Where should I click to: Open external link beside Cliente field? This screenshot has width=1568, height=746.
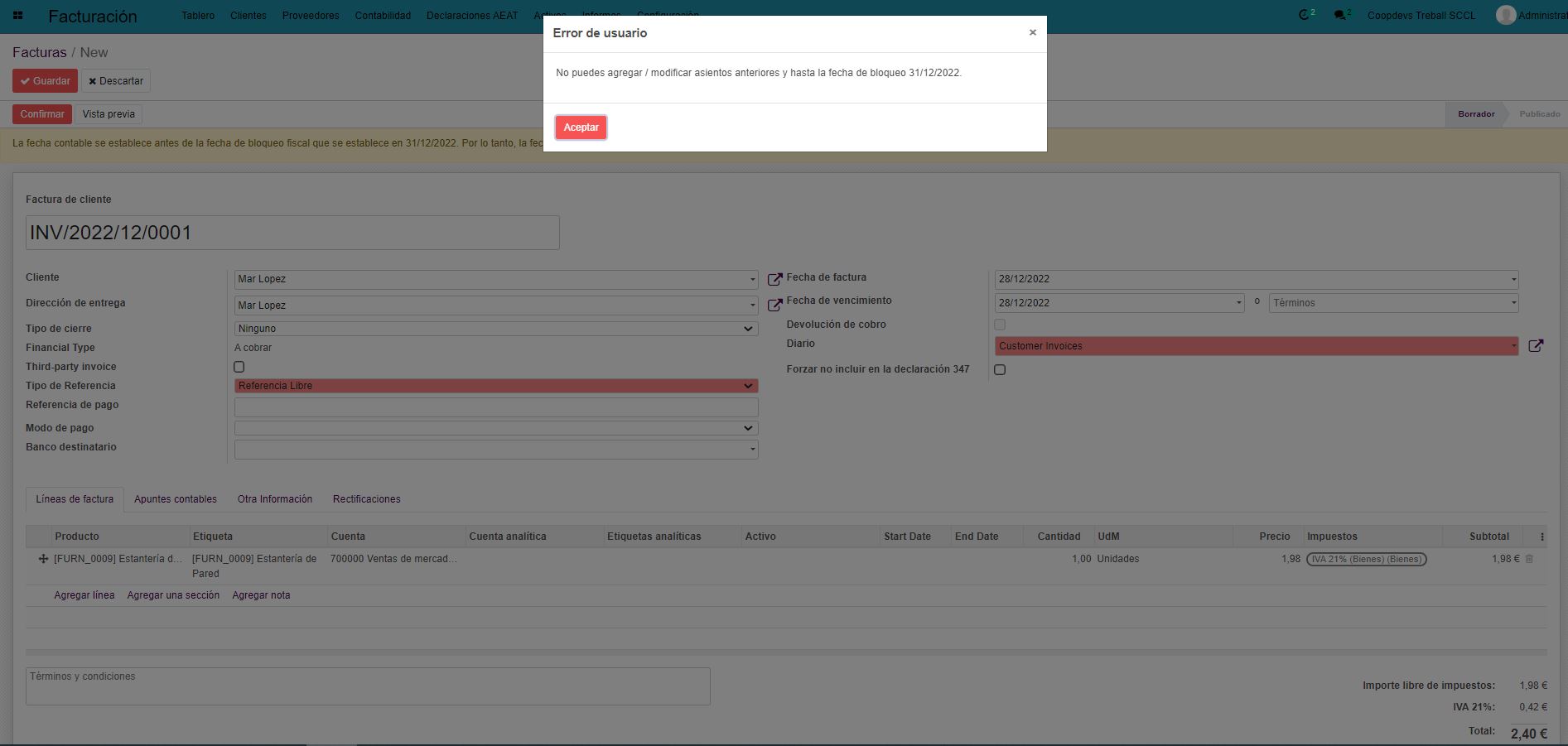[774, 280]
